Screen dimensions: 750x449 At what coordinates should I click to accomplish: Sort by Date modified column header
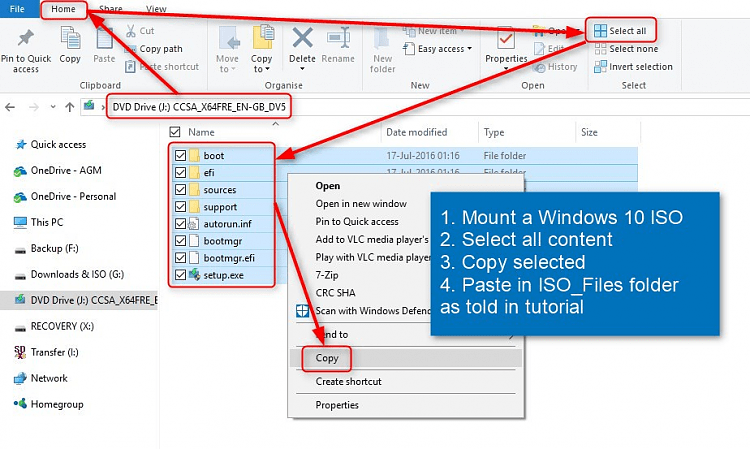point(417,132)
